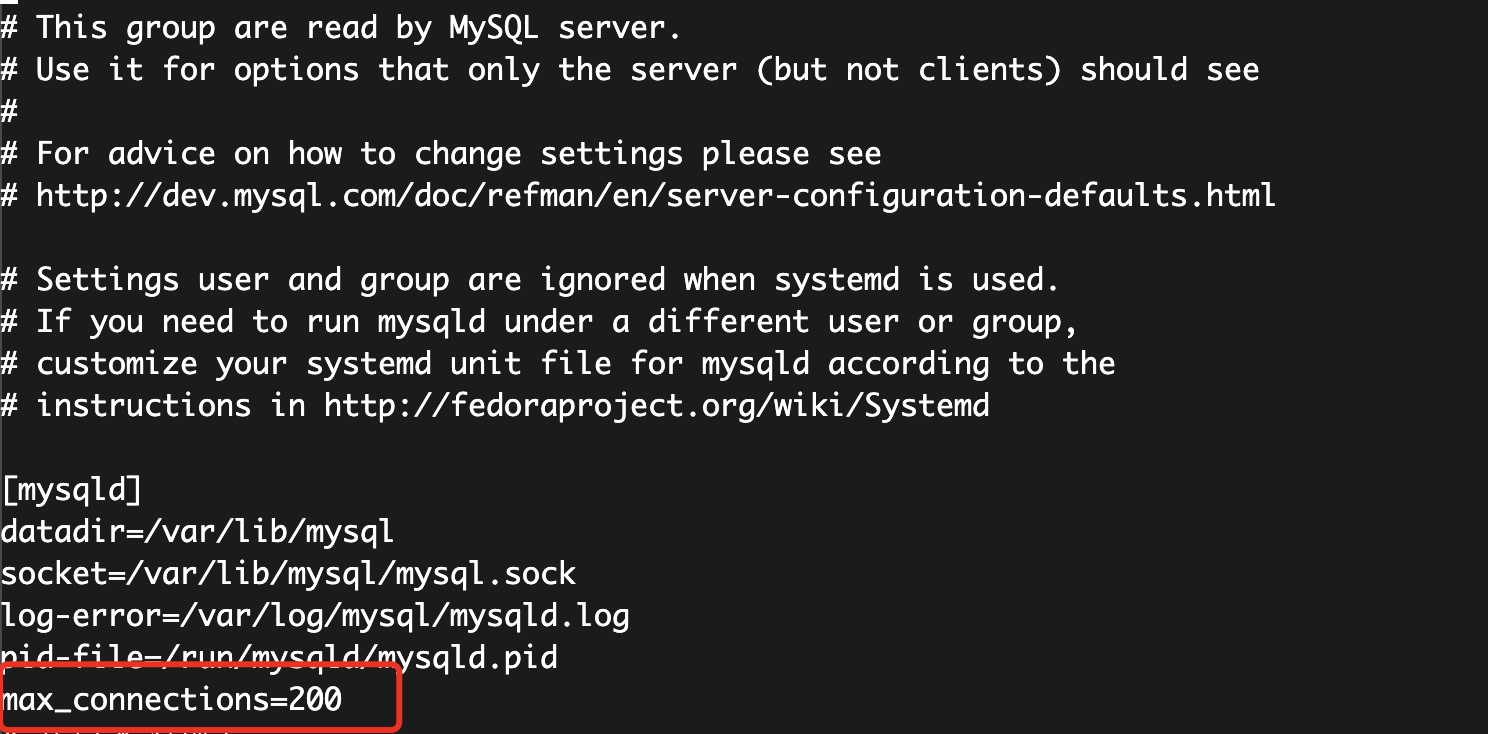Screen dimensions: 1488x734
Task: Click the empty line above [mysqld]
Action: pyautogui.click(x=744, y=447)
